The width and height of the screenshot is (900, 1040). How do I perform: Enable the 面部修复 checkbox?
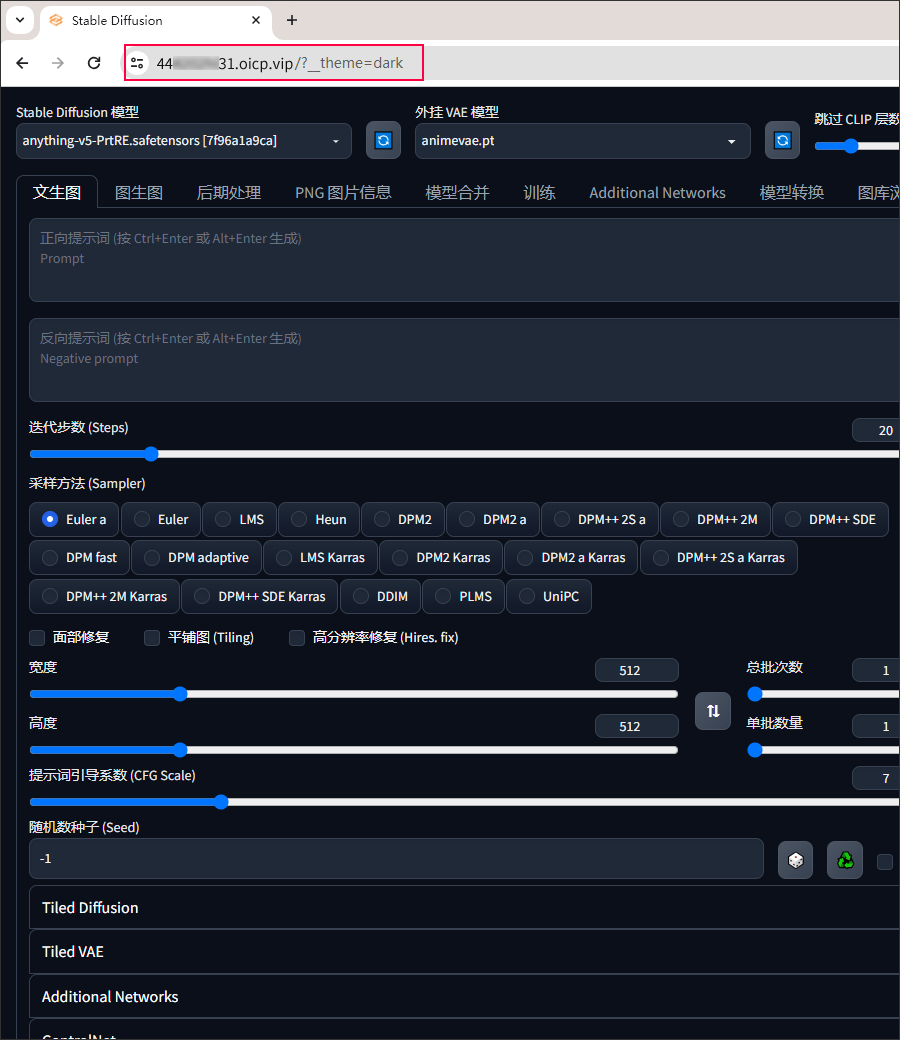(x=37, y=638)
